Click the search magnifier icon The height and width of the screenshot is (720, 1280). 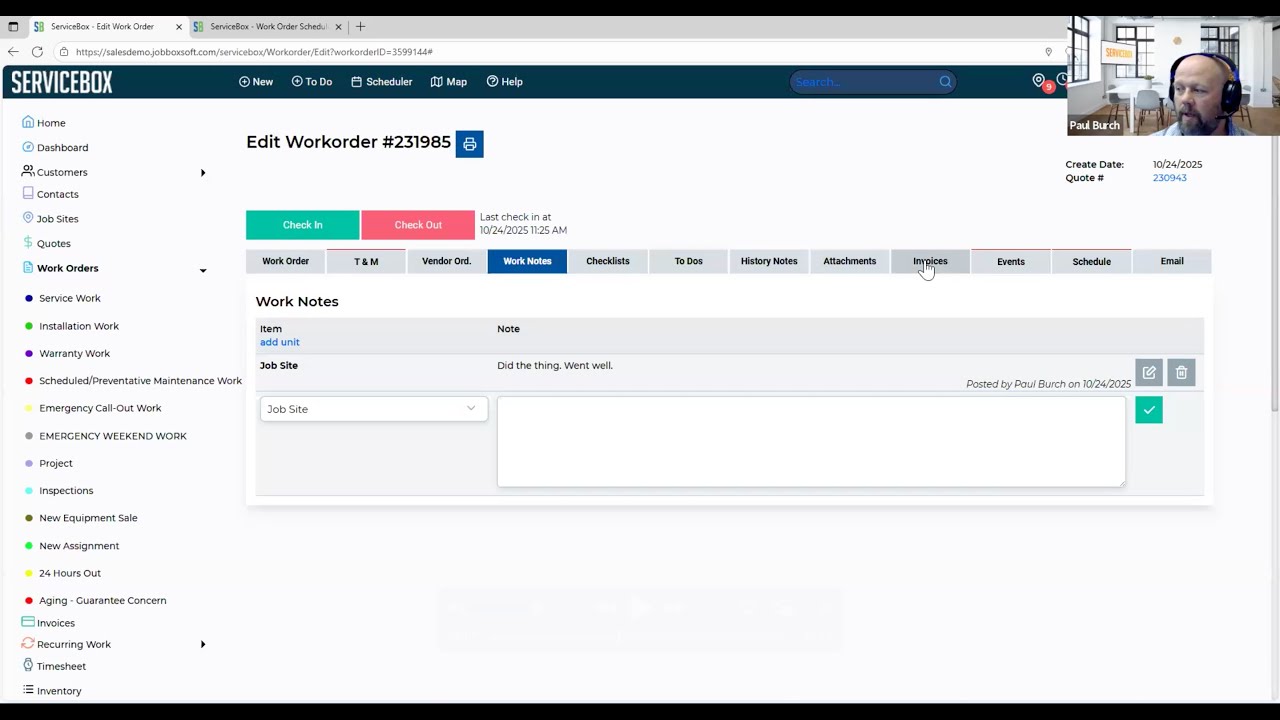[x=945, y=82]
